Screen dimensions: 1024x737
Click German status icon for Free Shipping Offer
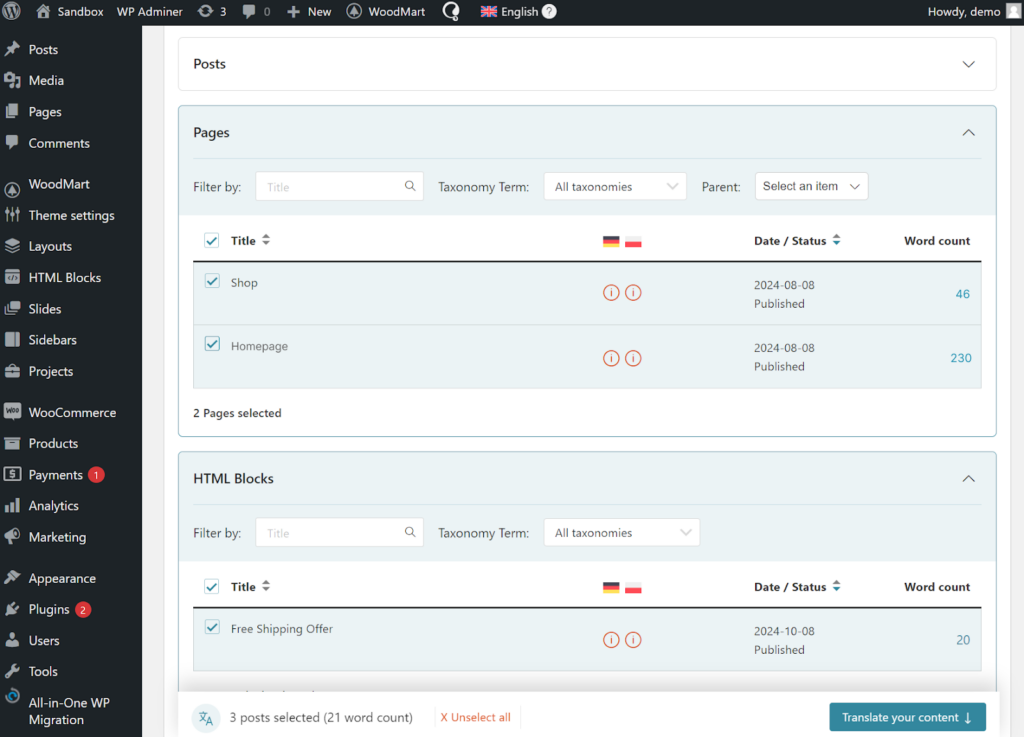tap(611, 640)
